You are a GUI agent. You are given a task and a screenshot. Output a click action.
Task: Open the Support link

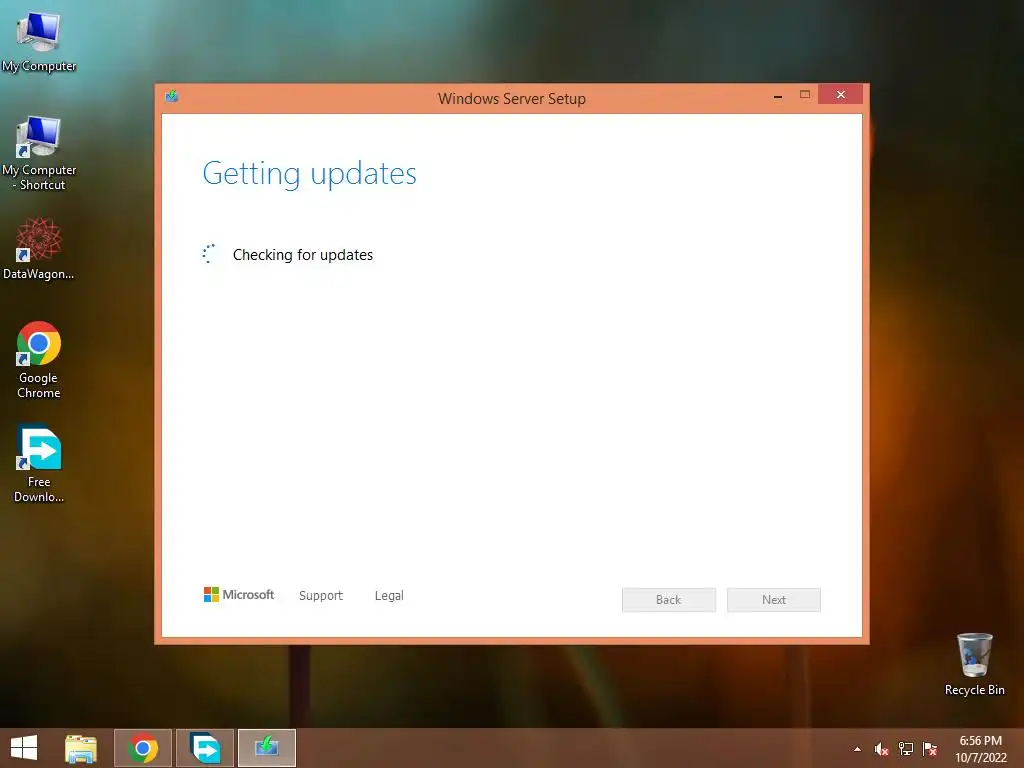[321, 596]
